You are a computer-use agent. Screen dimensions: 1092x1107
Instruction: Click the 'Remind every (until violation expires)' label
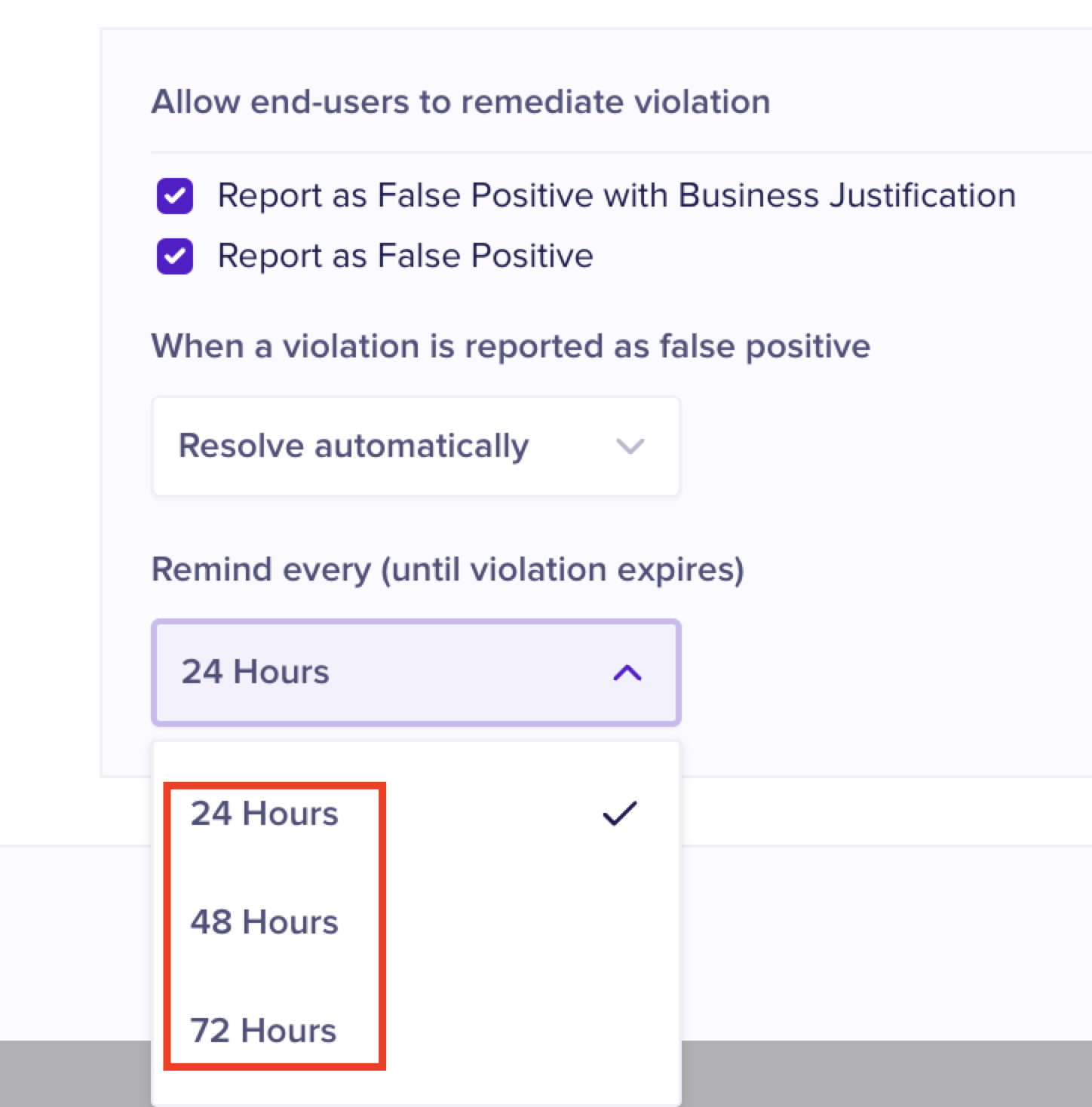click(x=448, y=569)
